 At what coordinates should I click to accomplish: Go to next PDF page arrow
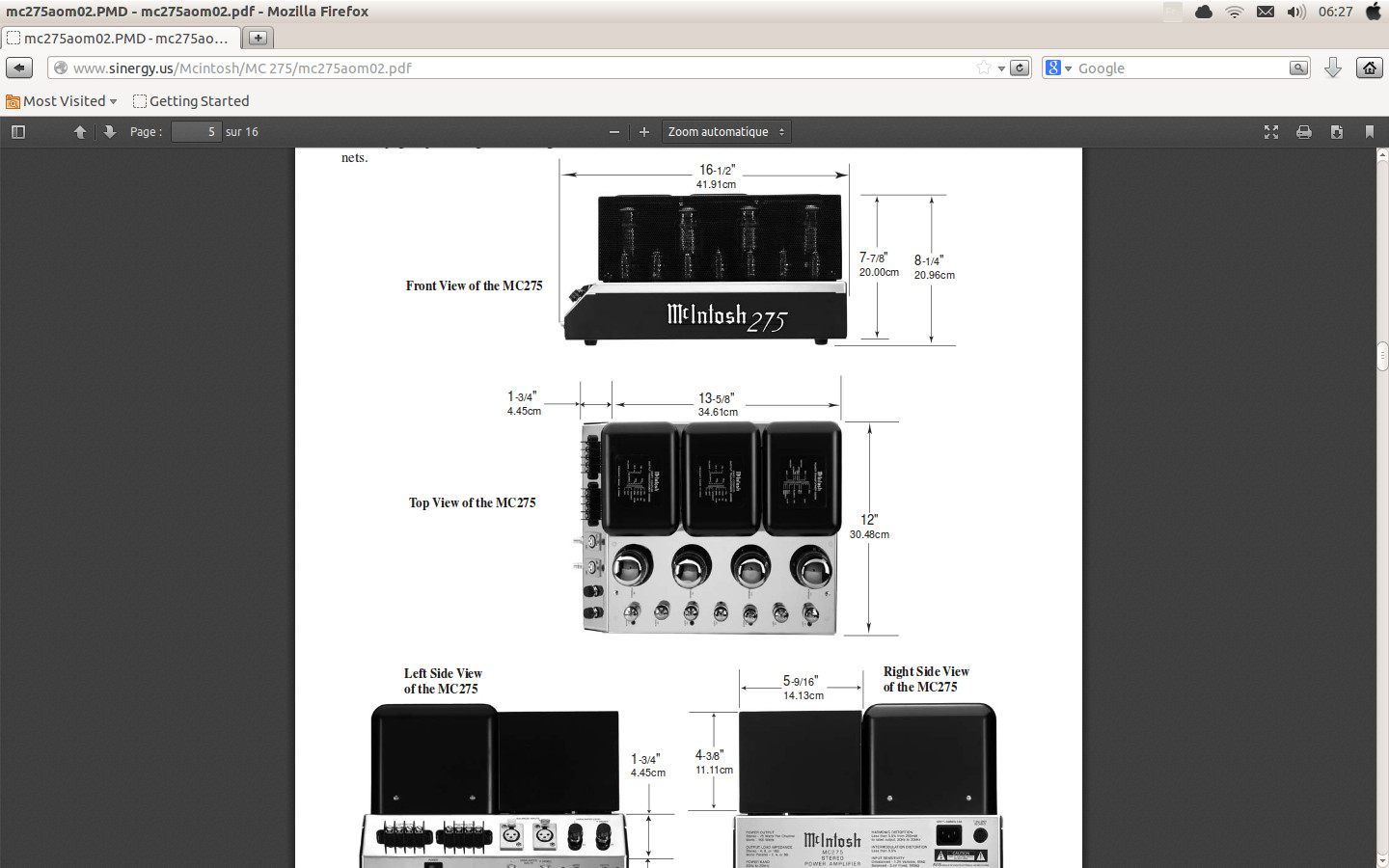[109, 132]
